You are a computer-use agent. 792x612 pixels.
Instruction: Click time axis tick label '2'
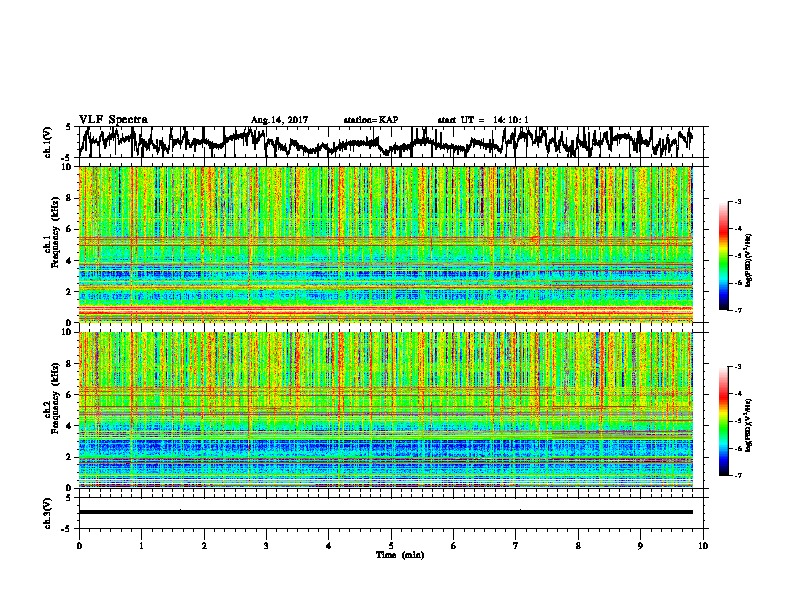[x=204, y=546]
